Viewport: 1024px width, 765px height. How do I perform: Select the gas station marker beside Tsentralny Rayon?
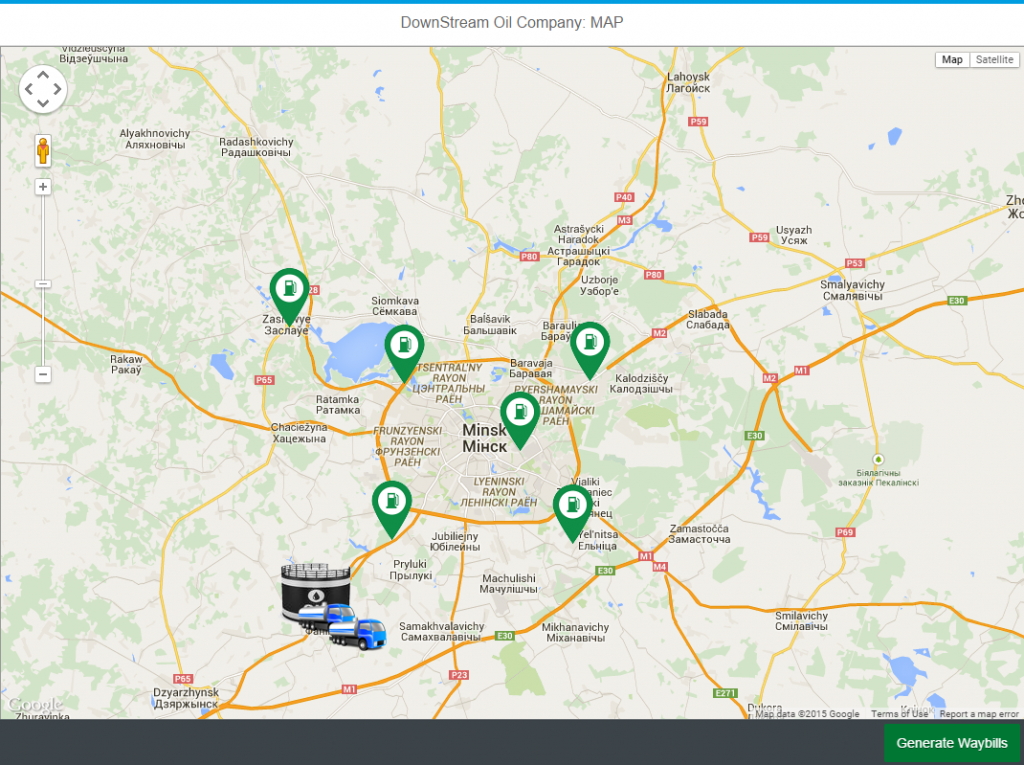click(x=404, y=353)
